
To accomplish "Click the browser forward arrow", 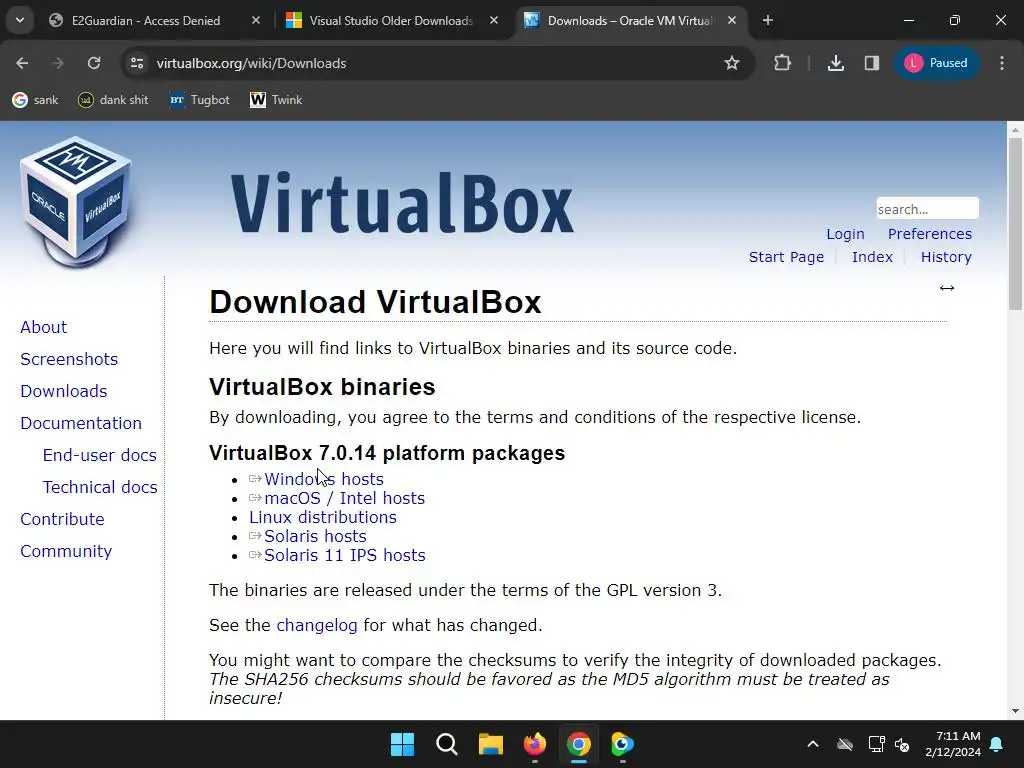I will (x=58, y=63).
